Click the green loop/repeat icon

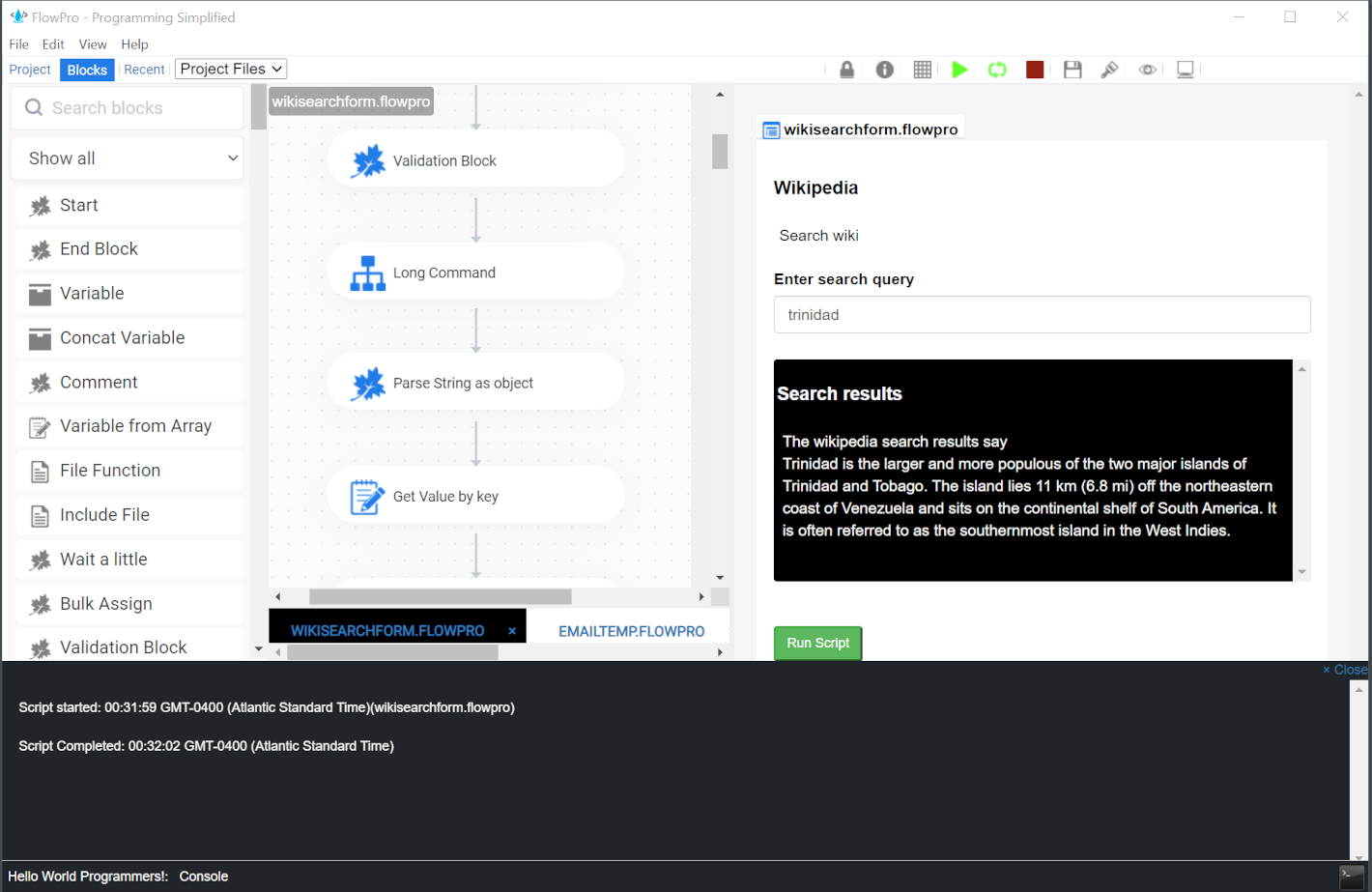click(997, 70)
